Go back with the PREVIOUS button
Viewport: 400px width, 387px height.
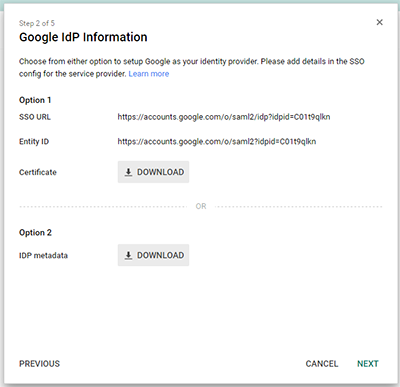[x=39, y=364]
